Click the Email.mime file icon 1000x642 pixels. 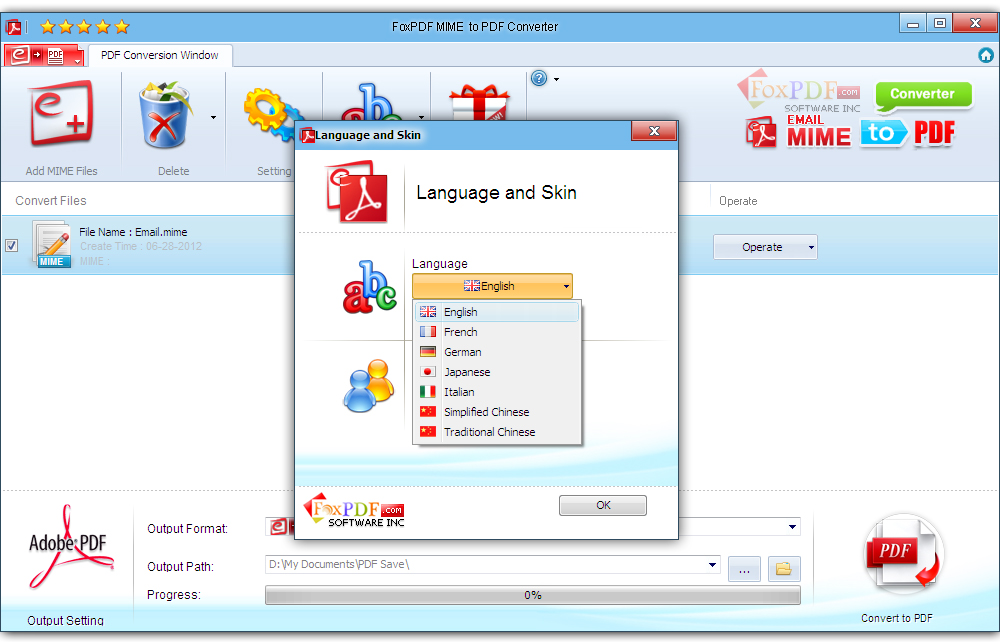52,244
